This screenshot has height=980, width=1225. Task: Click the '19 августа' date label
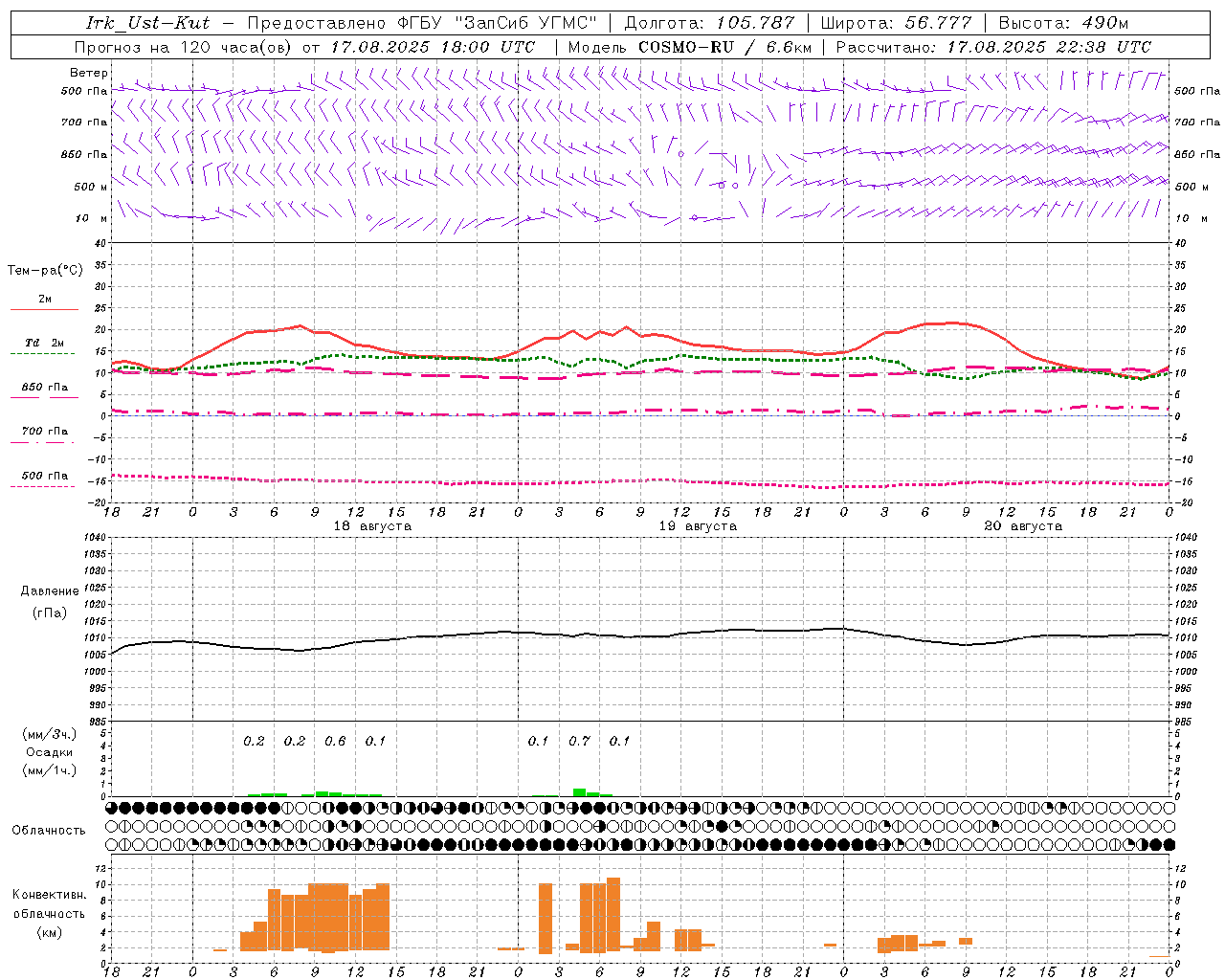pyautogui.click(x=698, y=526)
